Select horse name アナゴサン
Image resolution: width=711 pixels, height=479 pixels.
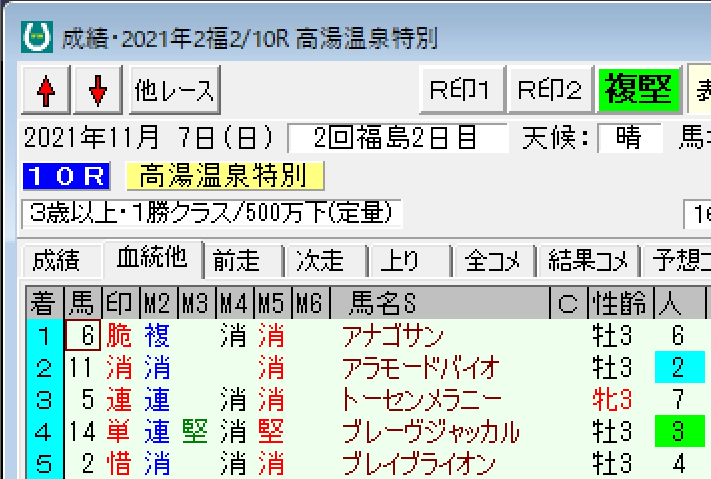(393, 337)
